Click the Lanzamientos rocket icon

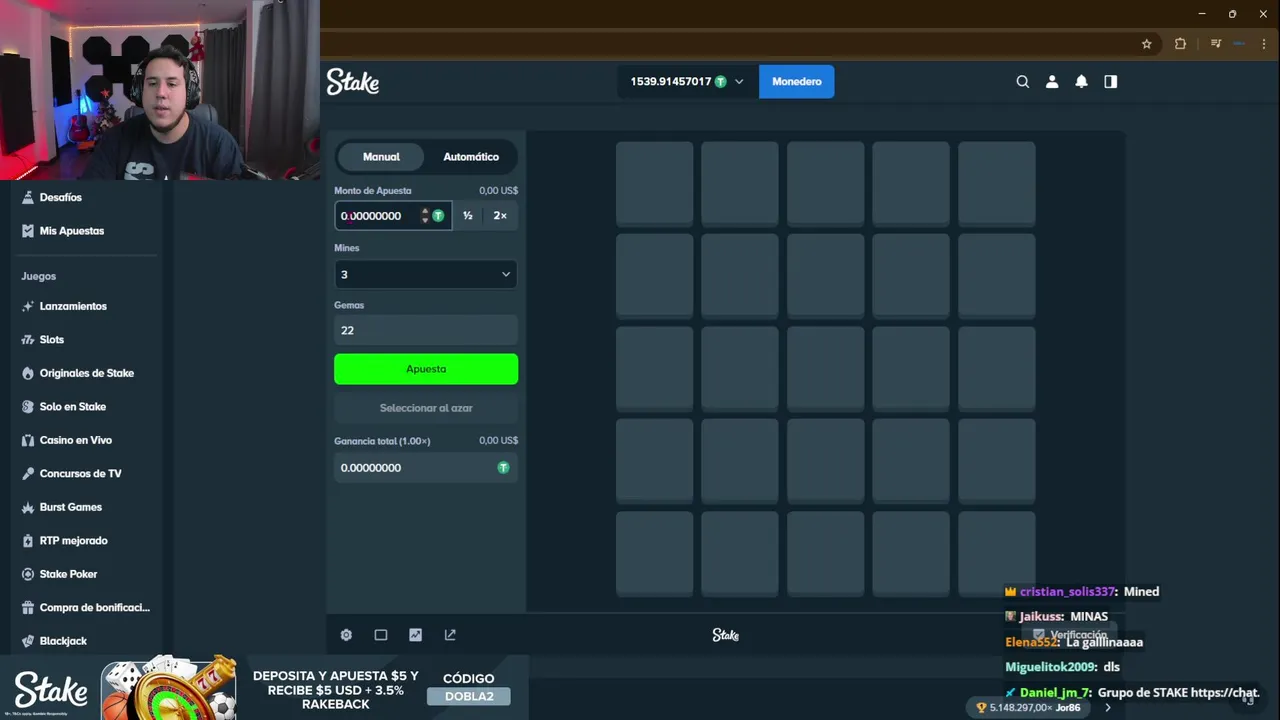click(28, 307)
